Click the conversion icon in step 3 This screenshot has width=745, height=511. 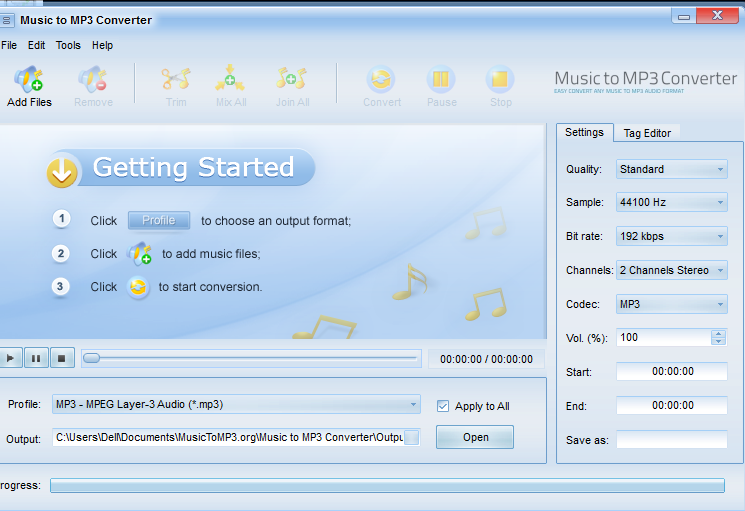138,287
